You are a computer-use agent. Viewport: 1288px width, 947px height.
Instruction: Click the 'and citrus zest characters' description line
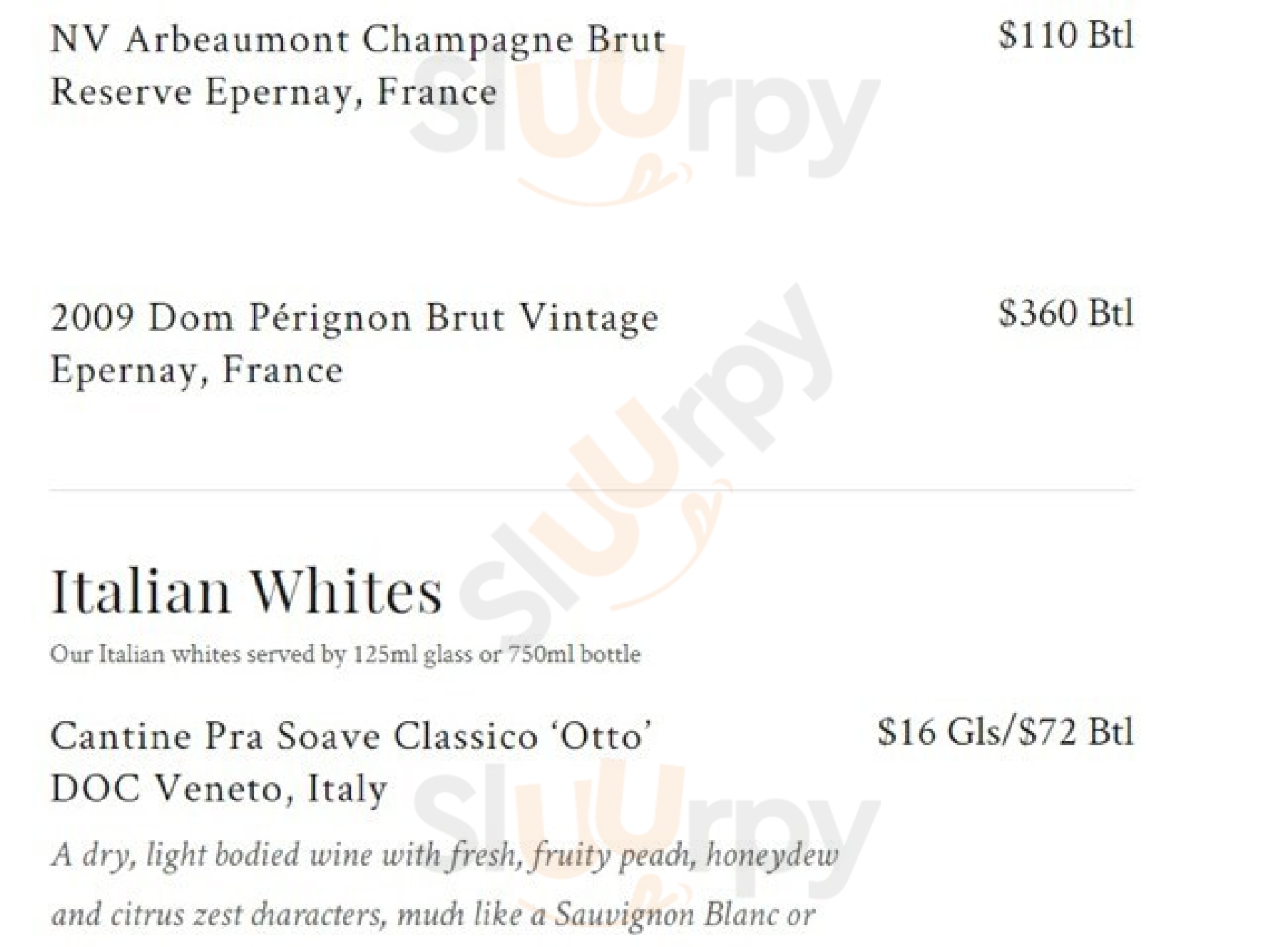pos(432,915)
